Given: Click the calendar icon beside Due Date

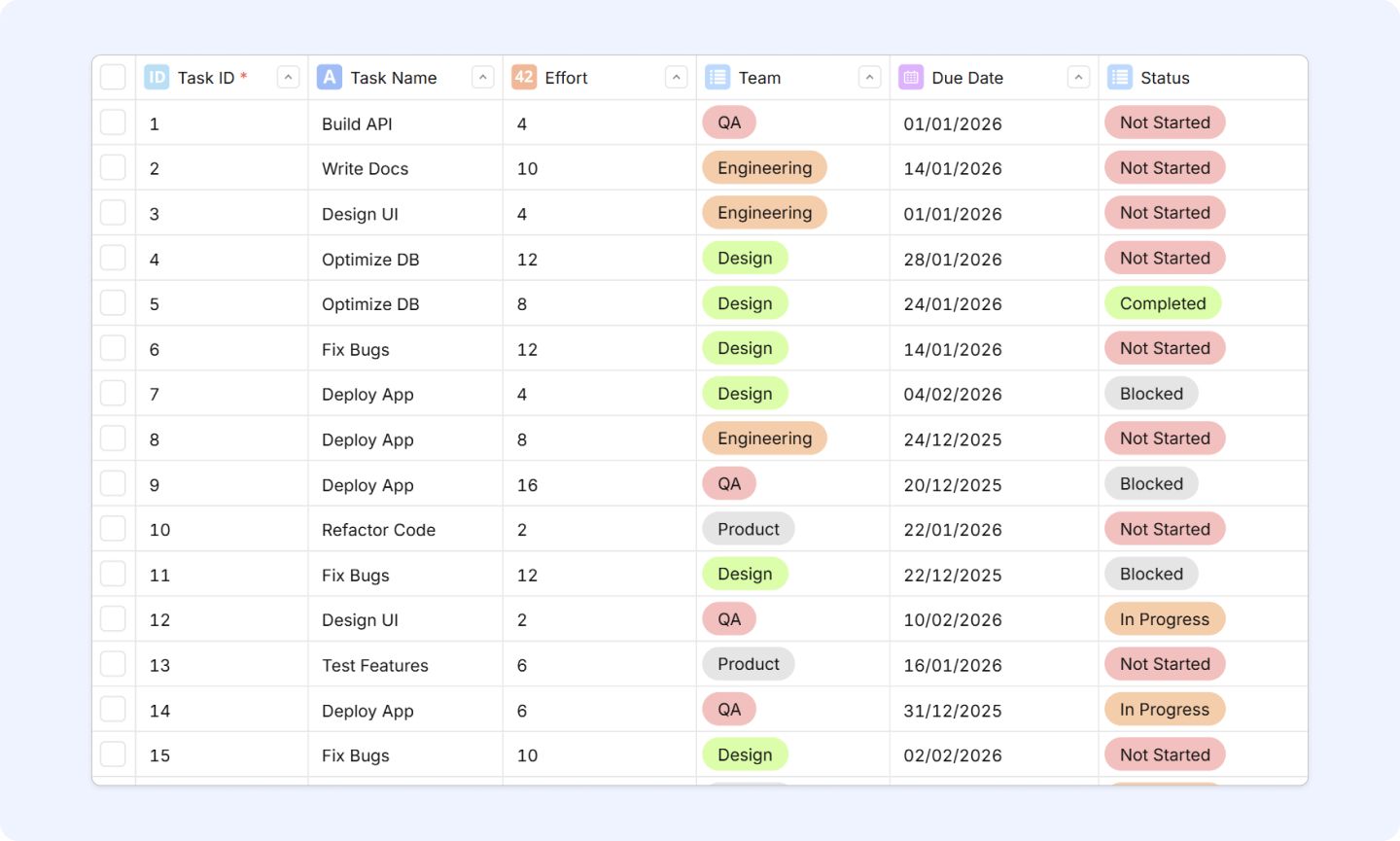Looking at the screenshot, I should point(908,77).
